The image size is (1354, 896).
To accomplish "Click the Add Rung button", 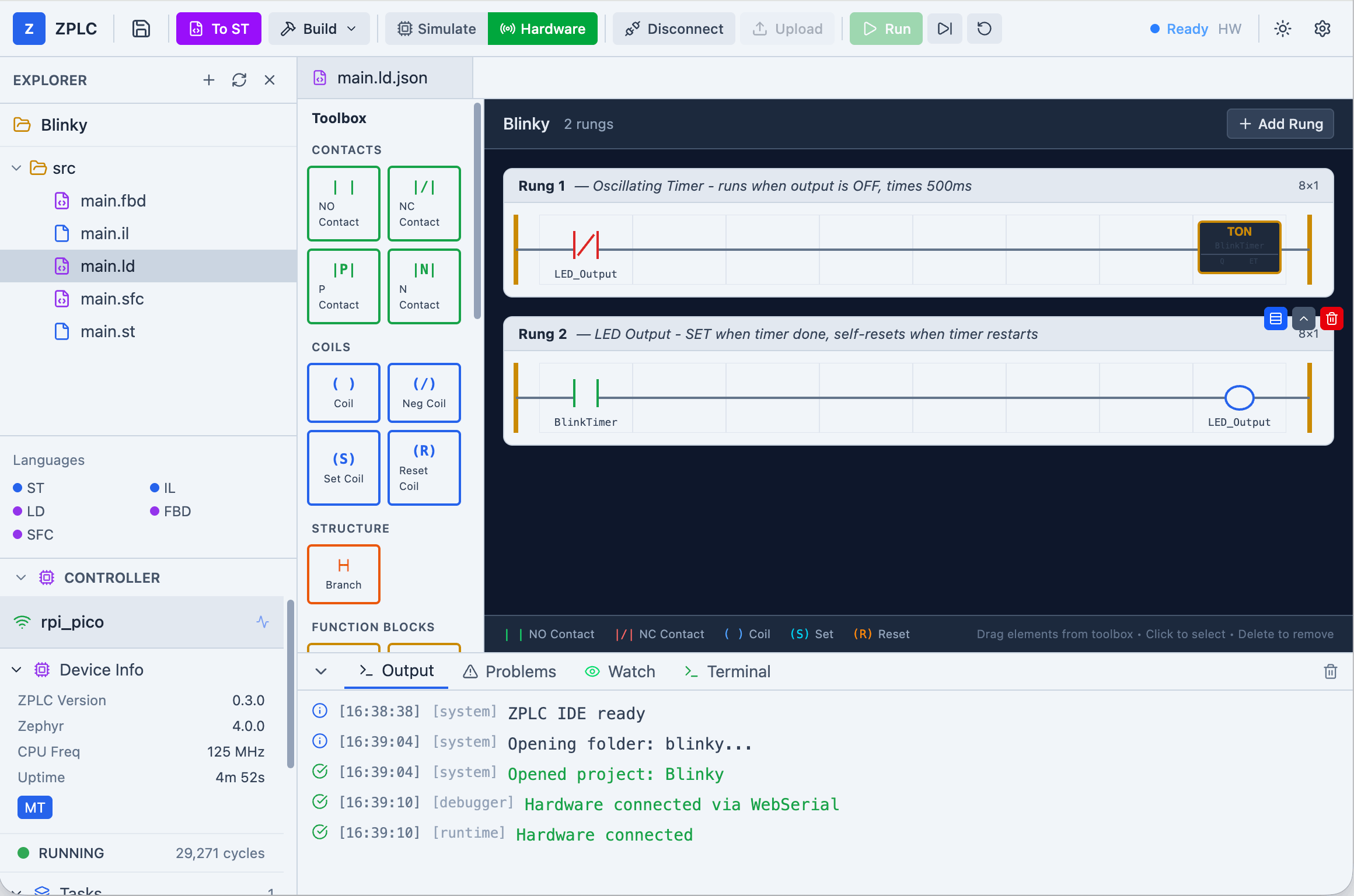I will tap(1280, 124).
